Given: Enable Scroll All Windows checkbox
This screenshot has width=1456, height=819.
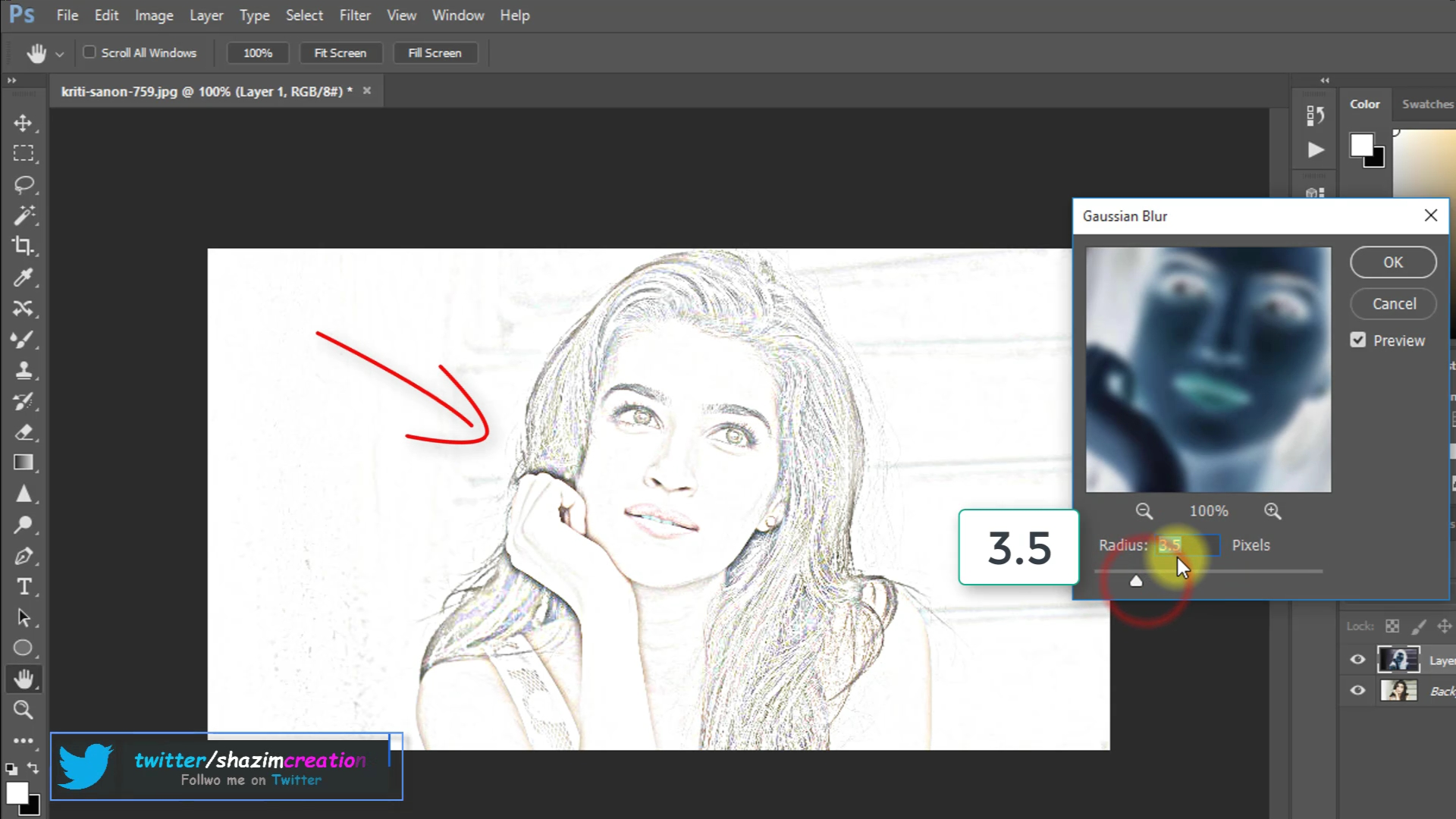Looking at the screenshot, I should coord(89,52).
